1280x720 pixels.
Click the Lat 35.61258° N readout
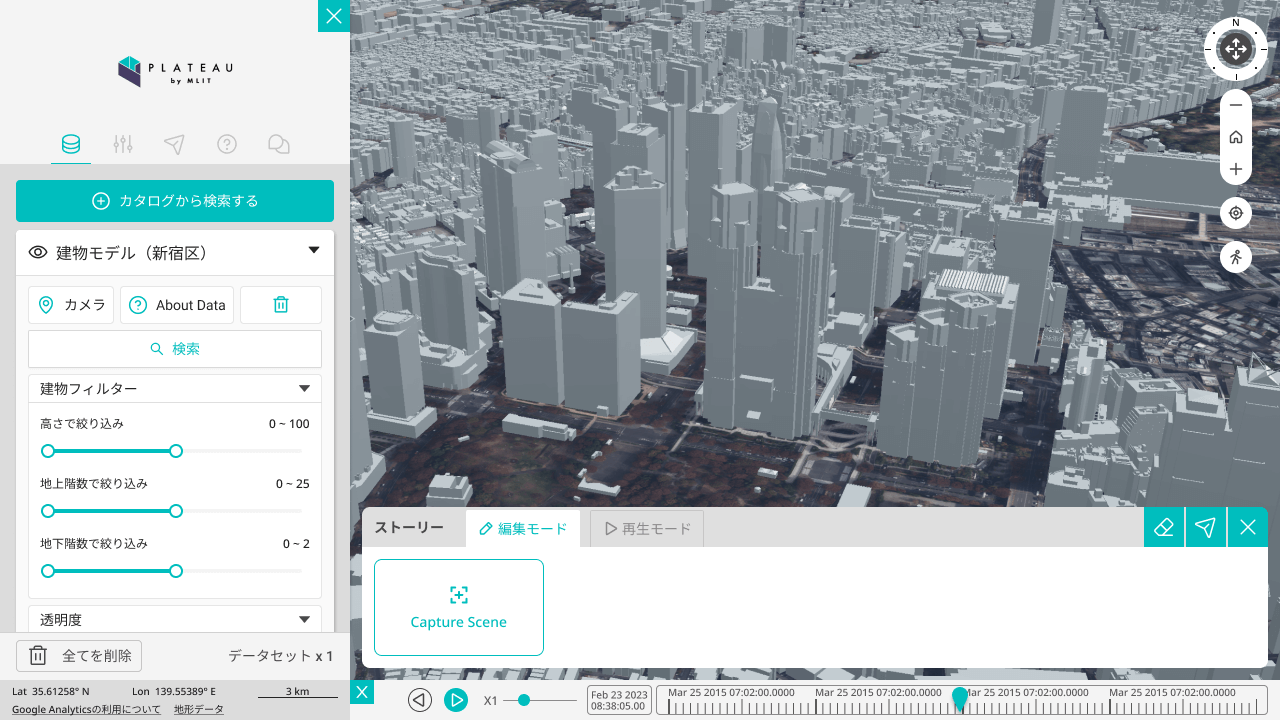[x=51, y=691]
